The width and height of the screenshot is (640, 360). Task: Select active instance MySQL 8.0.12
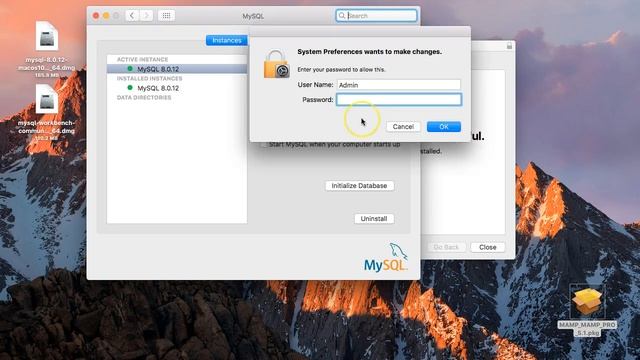pos(177,69)
